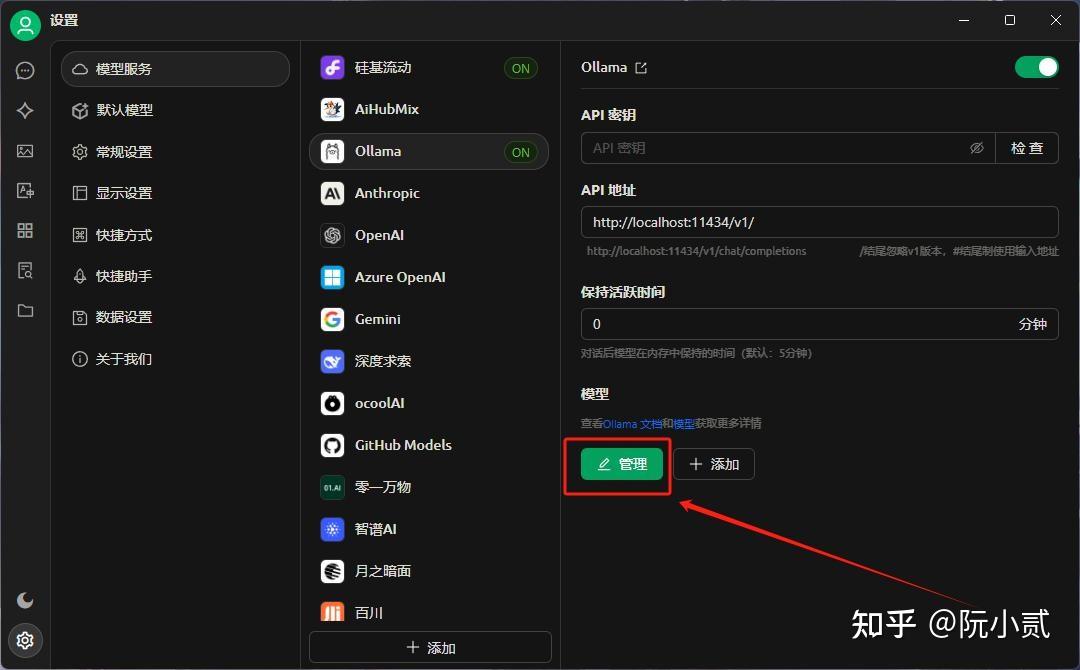Open Ollama external link icon
This screenshot has width=1080, height=670.
click(x=641, y=67)
